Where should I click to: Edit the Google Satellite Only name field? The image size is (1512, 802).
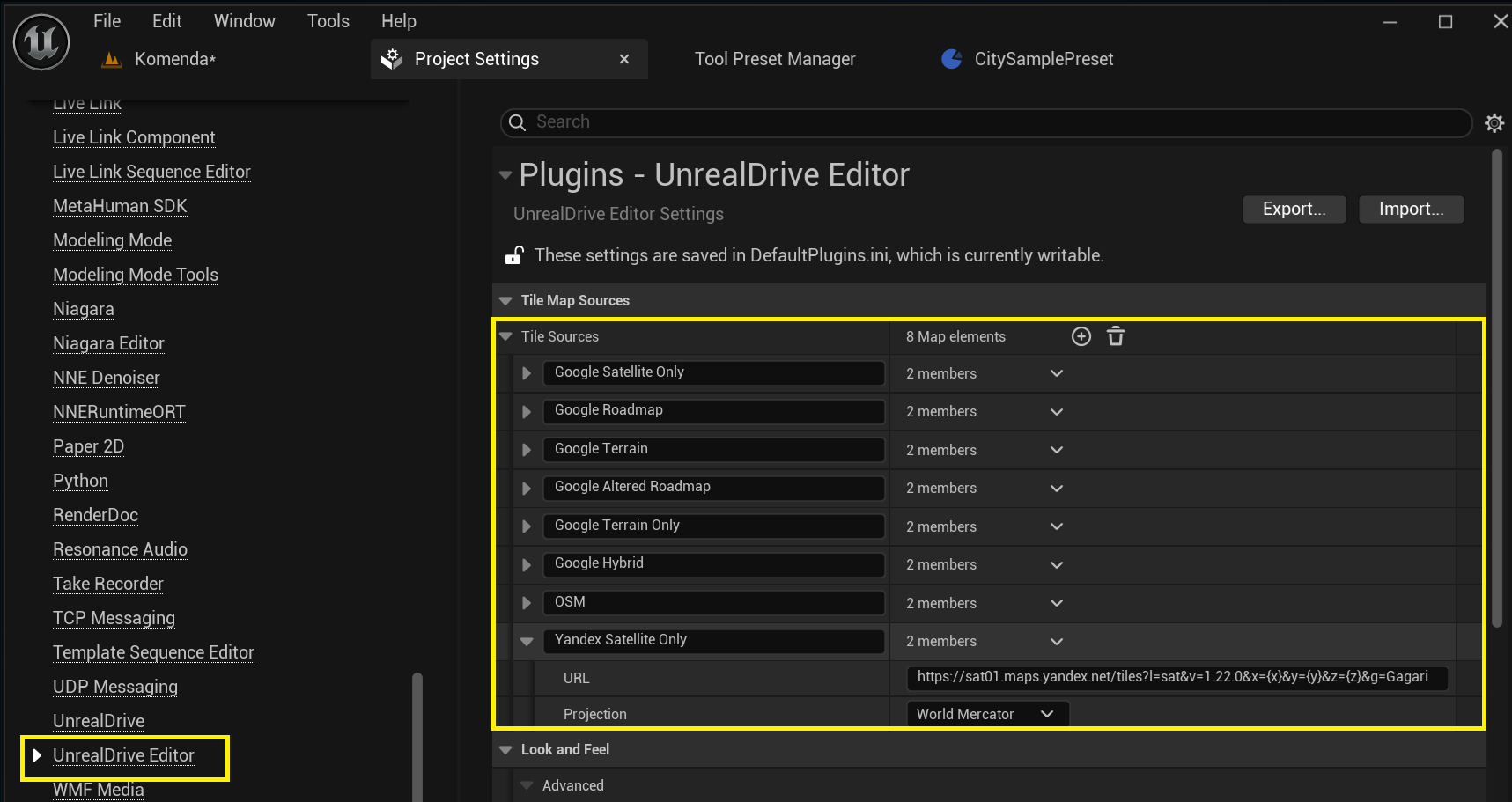coord(713,372)
